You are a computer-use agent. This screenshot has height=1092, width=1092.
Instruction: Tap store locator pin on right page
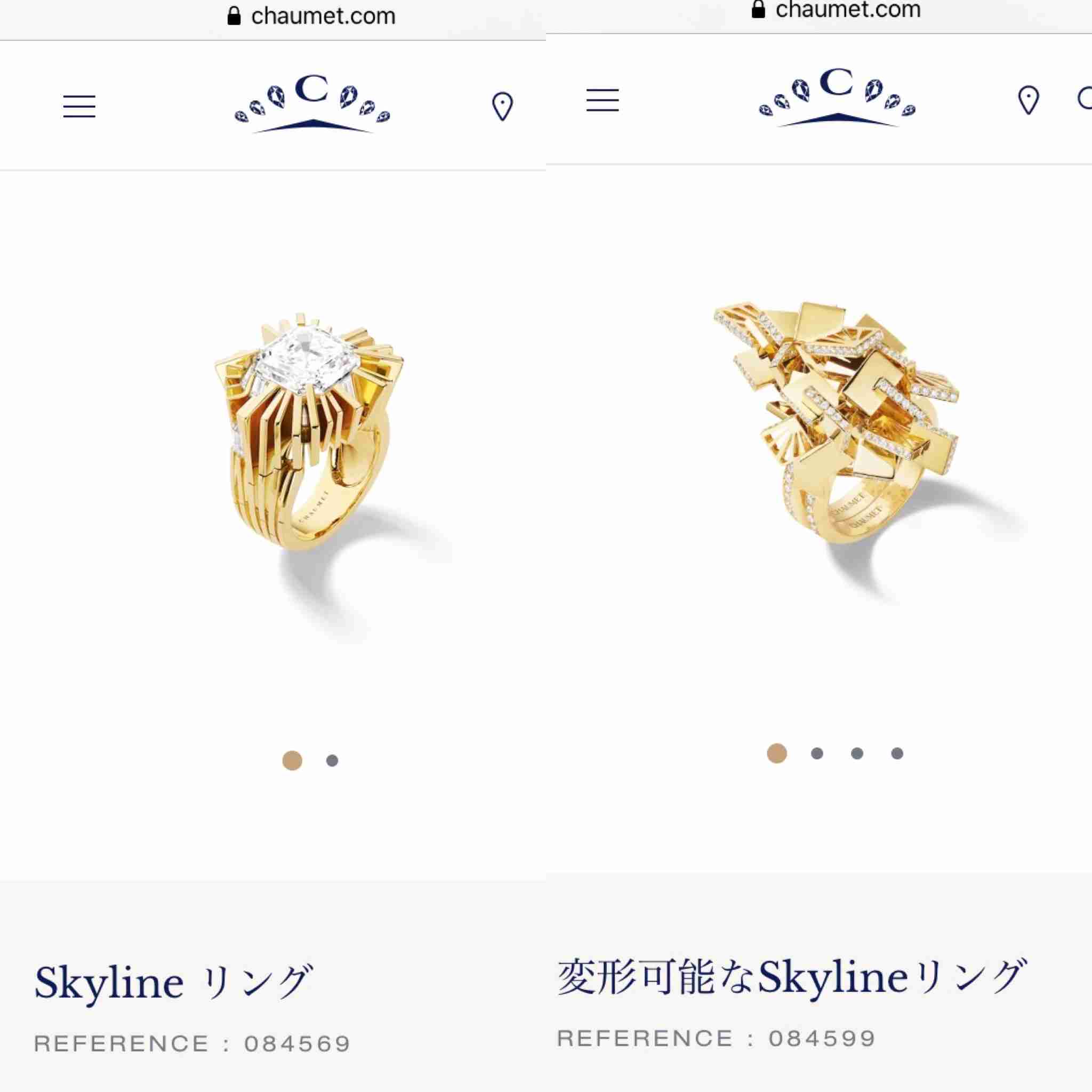tap(1028, 101)
